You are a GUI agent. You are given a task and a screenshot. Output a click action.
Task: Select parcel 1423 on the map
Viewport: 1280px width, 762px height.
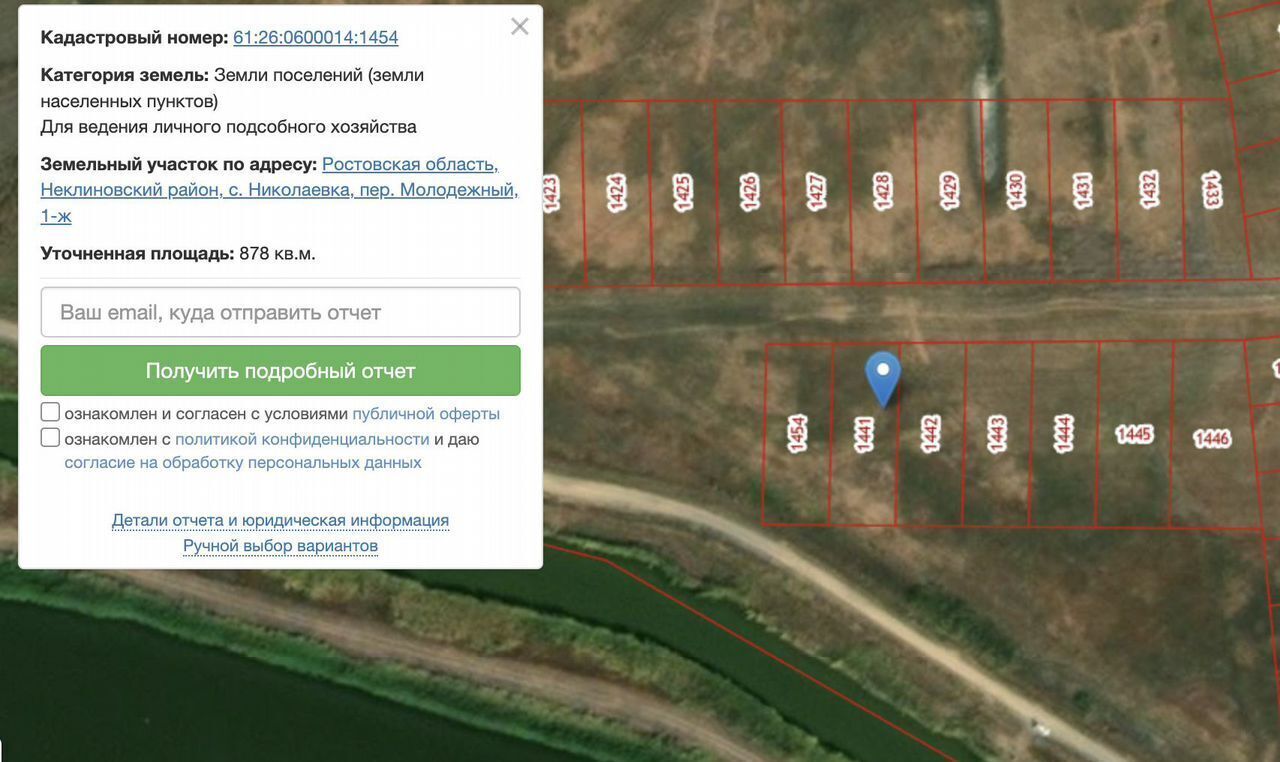click(x=549, y=193)
